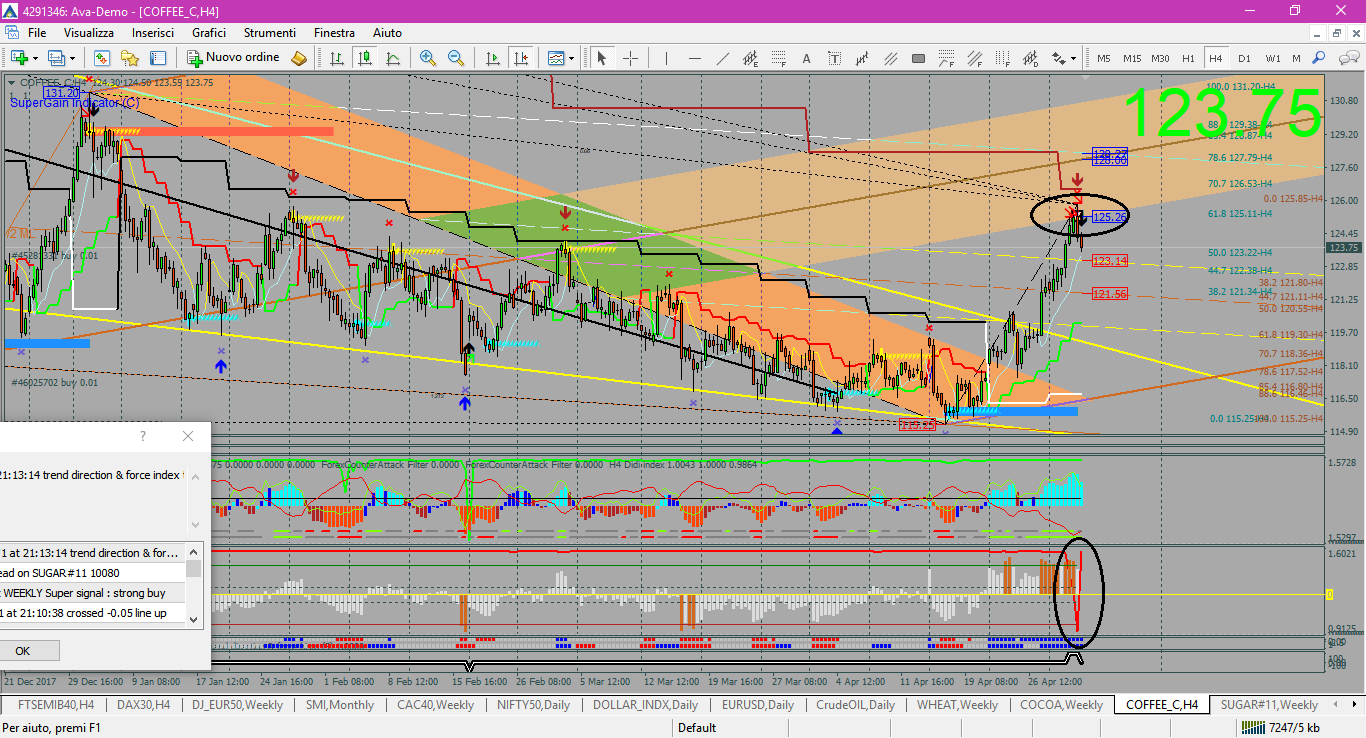Click 'Default' profile in status bar
This screenshot has width=1366, height=738.
click(697, 728)
